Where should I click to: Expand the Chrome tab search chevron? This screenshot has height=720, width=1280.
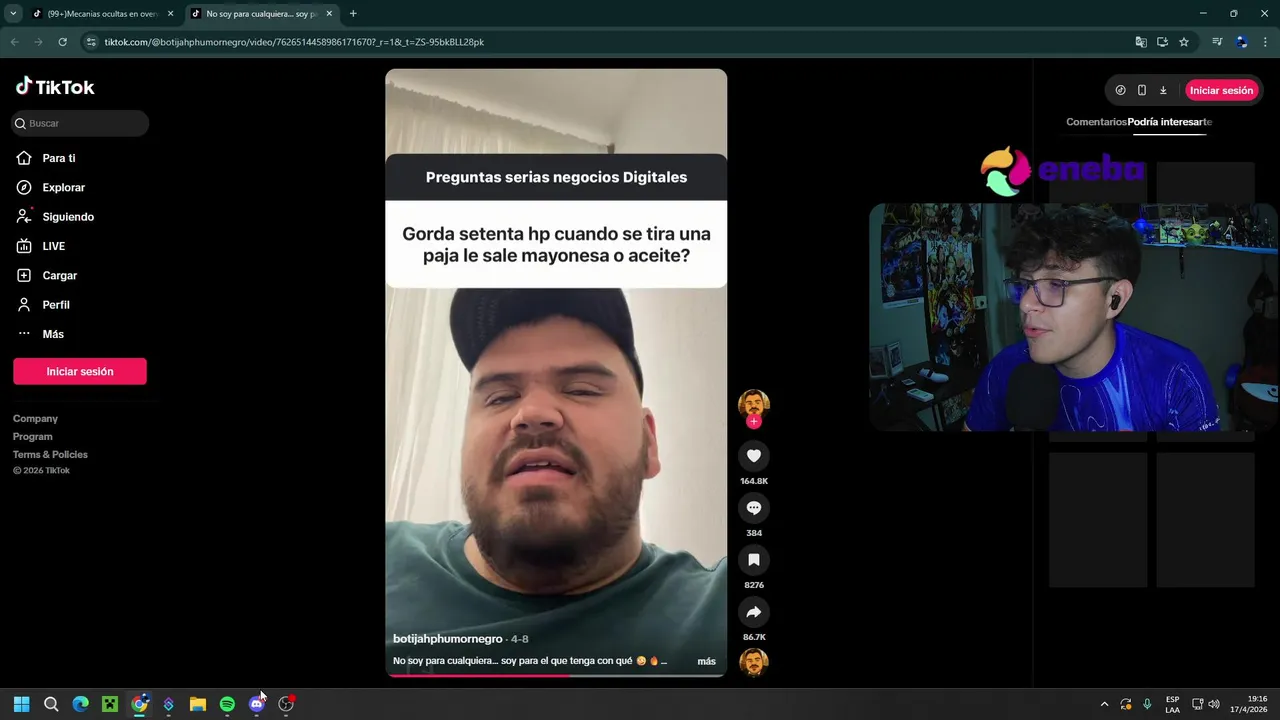pos(13,14)
